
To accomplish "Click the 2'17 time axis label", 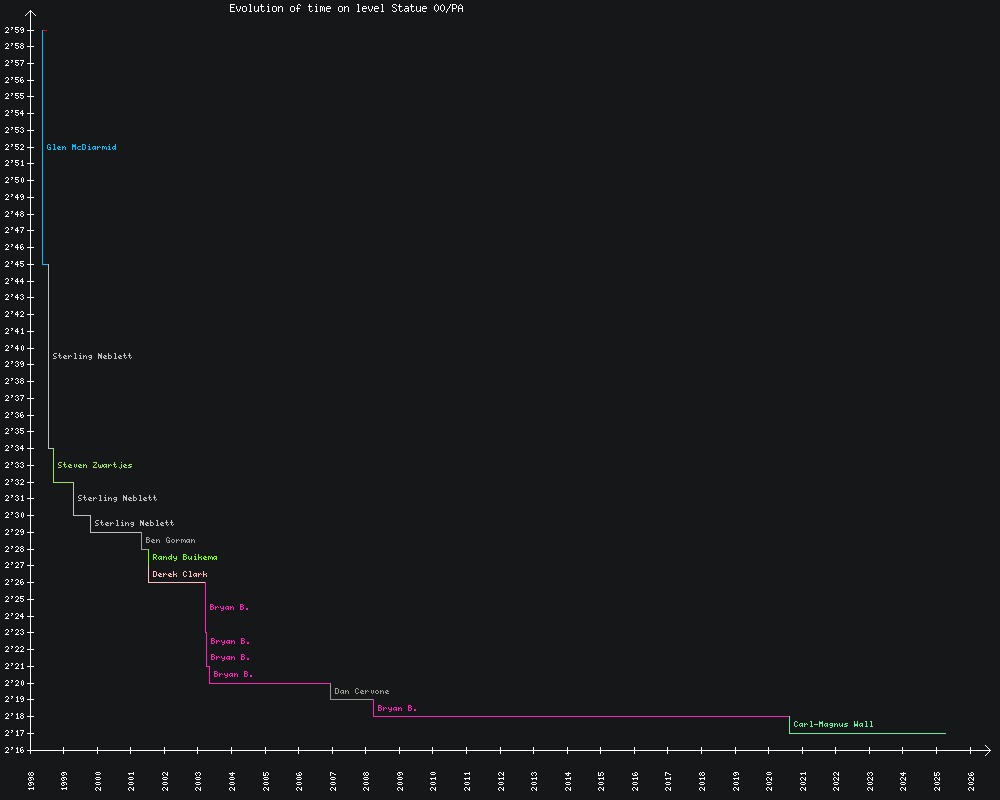I will [14, 733].
